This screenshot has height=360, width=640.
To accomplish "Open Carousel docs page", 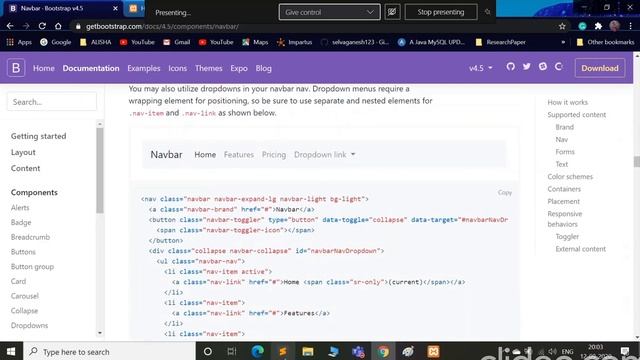I will coord(25,296).
